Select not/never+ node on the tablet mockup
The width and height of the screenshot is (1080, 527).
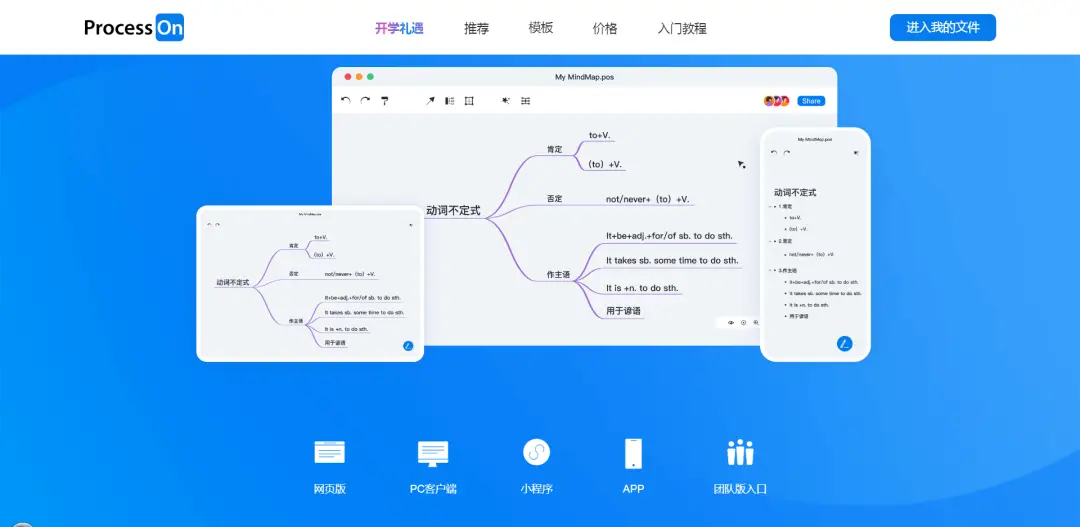click(350, 273)
